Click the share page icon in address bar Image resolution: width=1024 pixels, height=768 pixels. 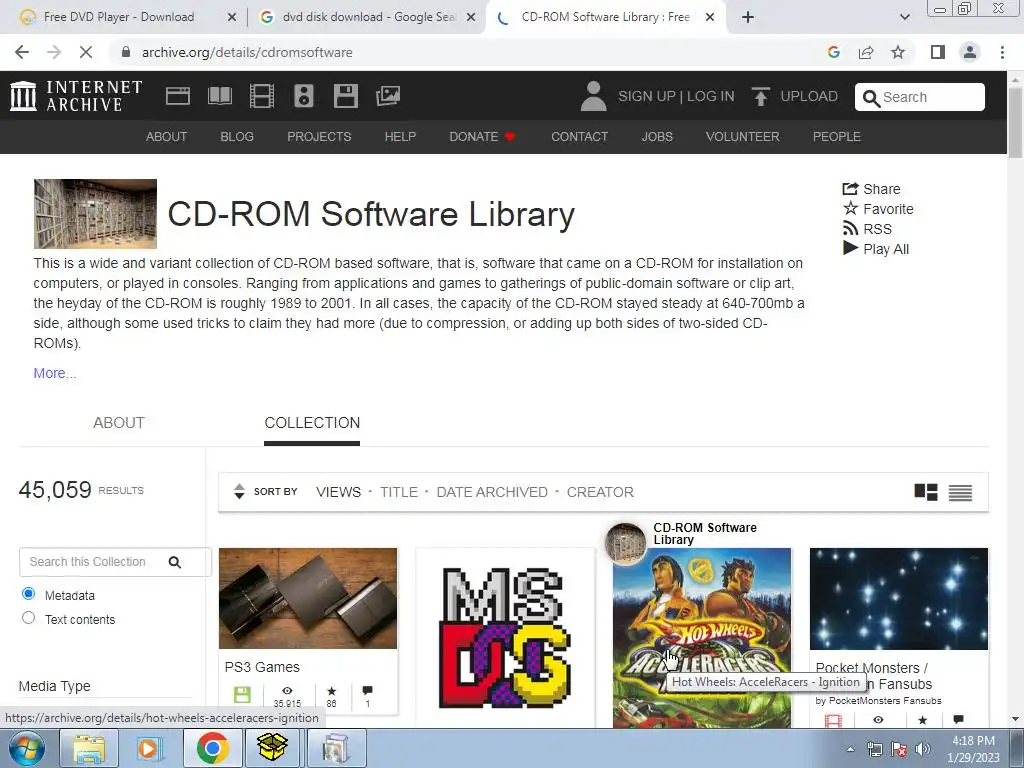click(x=866, y=52)
